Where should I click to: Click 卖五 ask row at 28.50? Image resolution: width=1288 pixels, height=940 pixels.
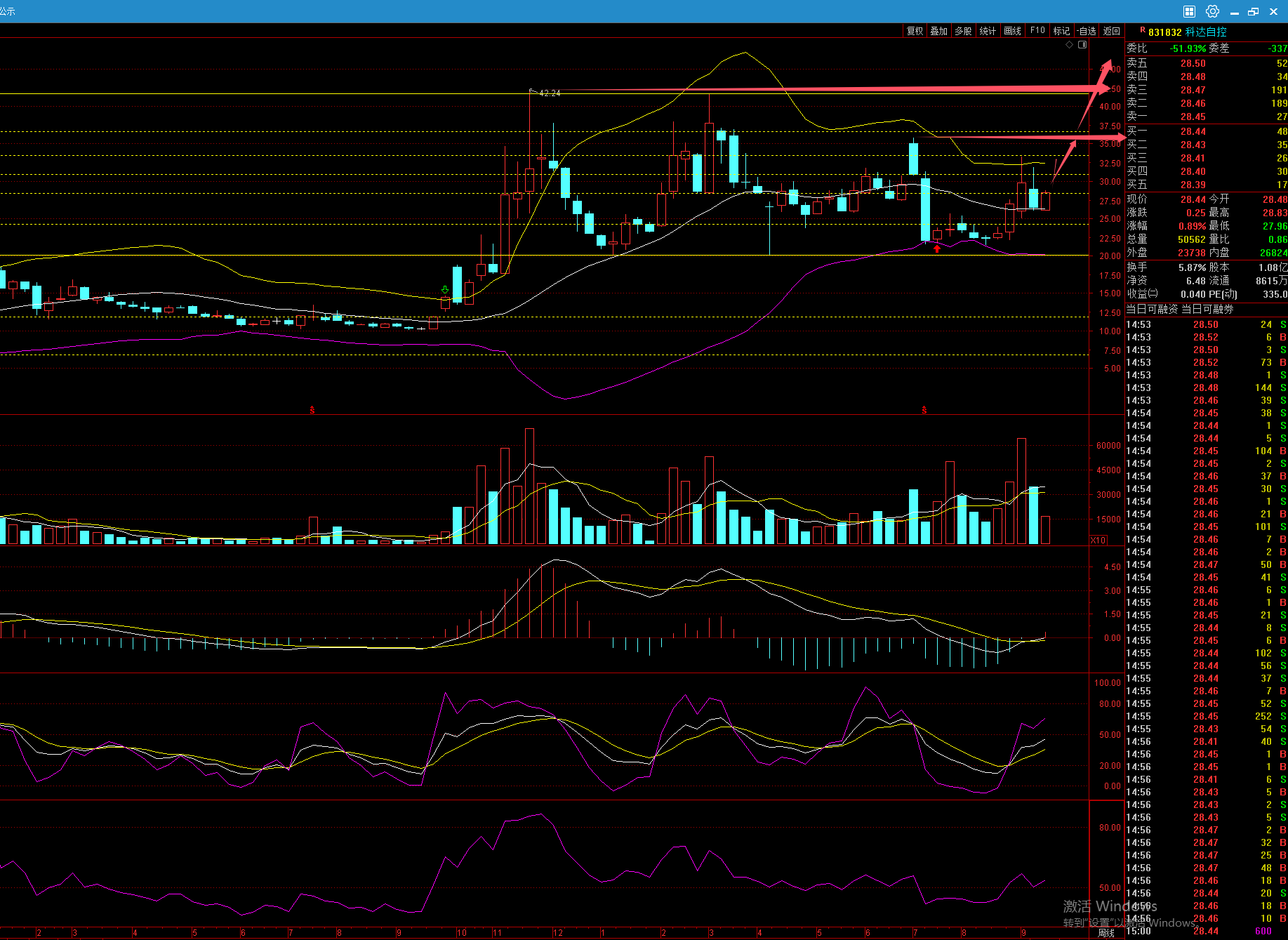coord(1207,63)
